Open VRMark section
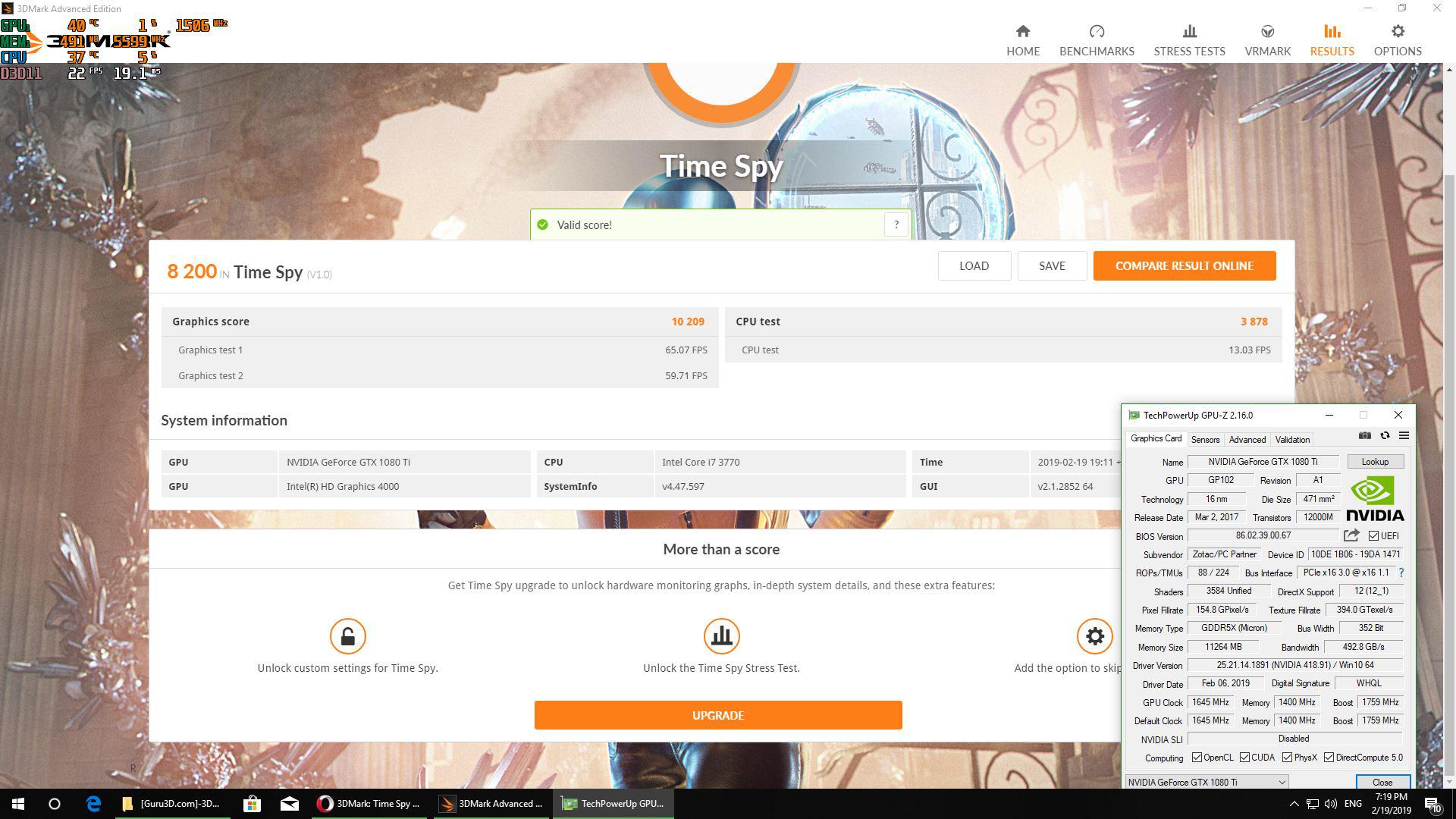The image size is (1456, 819). coord(1267,40)
